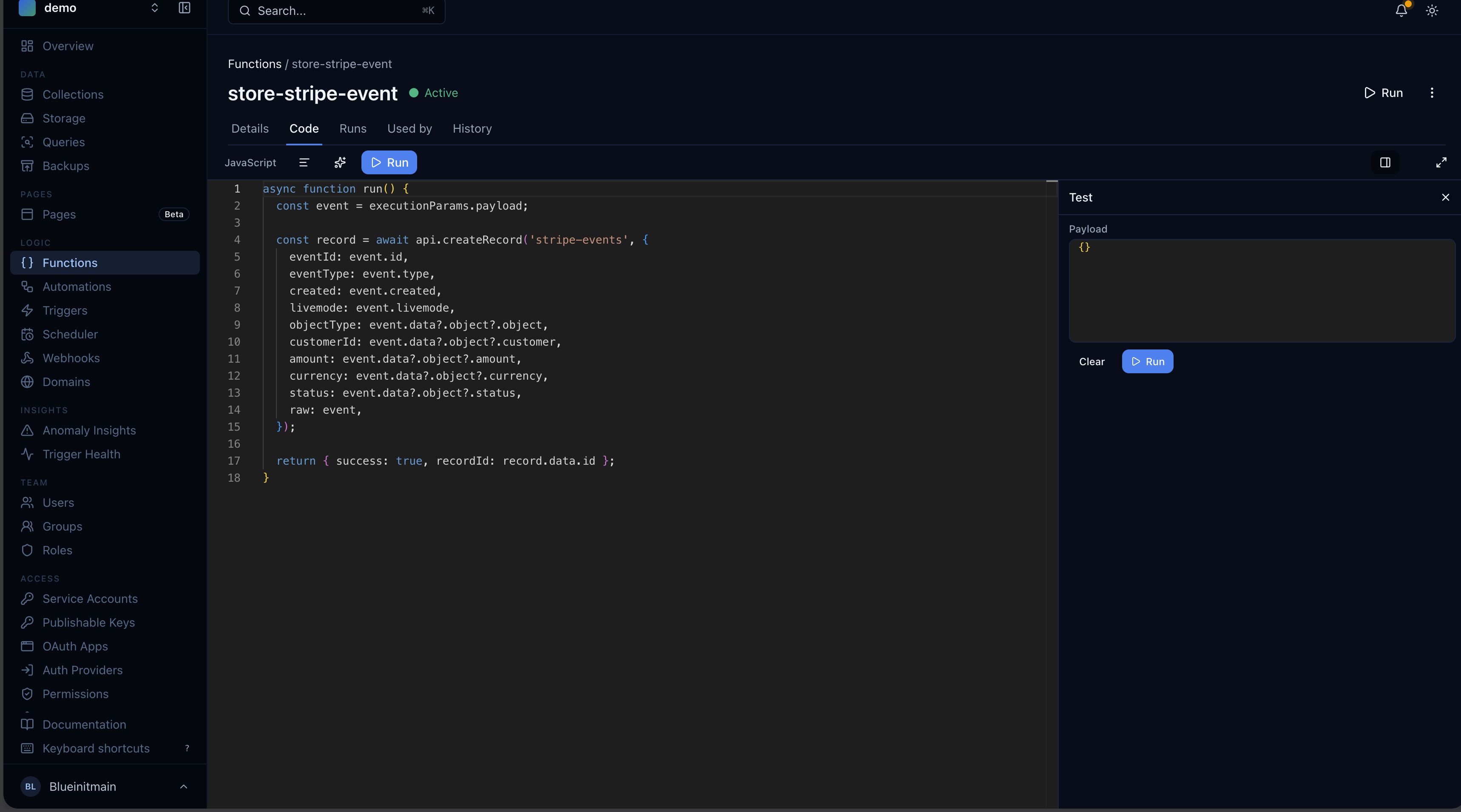This screenshot has width=1461, height=812.
Task: Expand the editor to fullscreen
Action: (x=1441, y=163)
